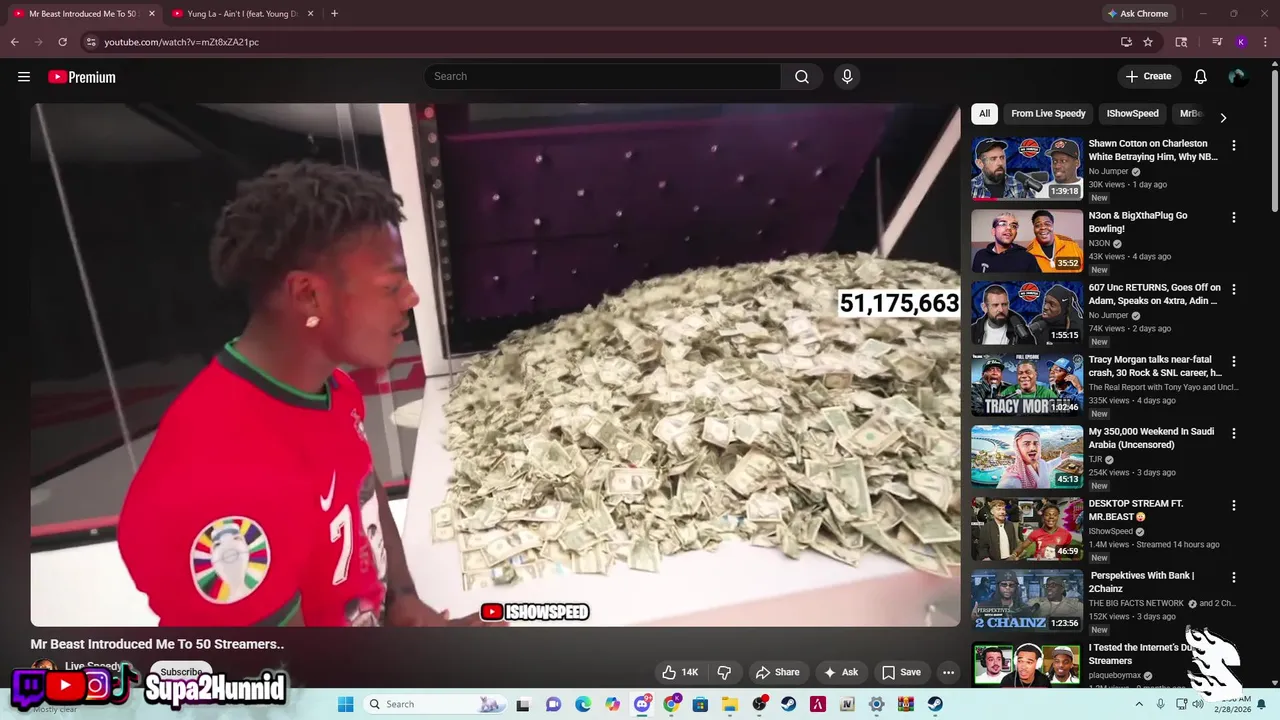Open Microsoft Store from the taskbar
This screenshot has height=720, width=1280.
(x=700, y=704)
